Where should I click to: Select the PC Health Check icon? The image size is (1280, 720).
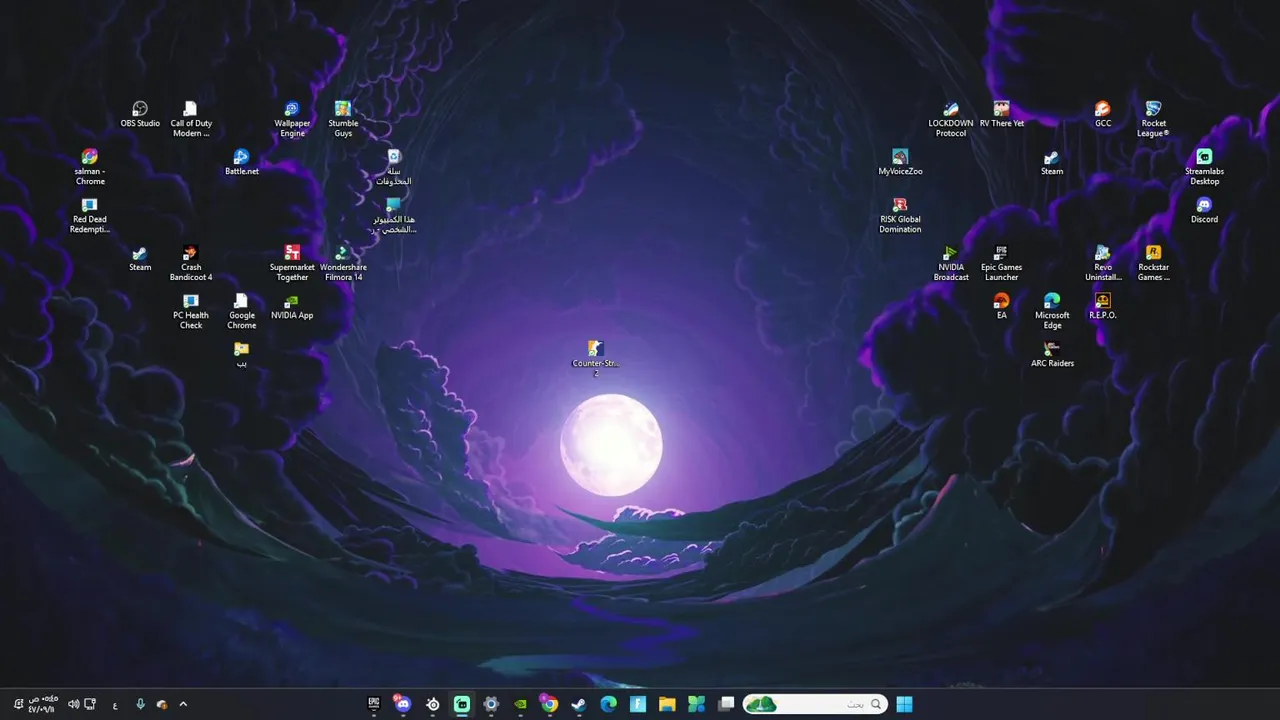[x=191, y=310]
